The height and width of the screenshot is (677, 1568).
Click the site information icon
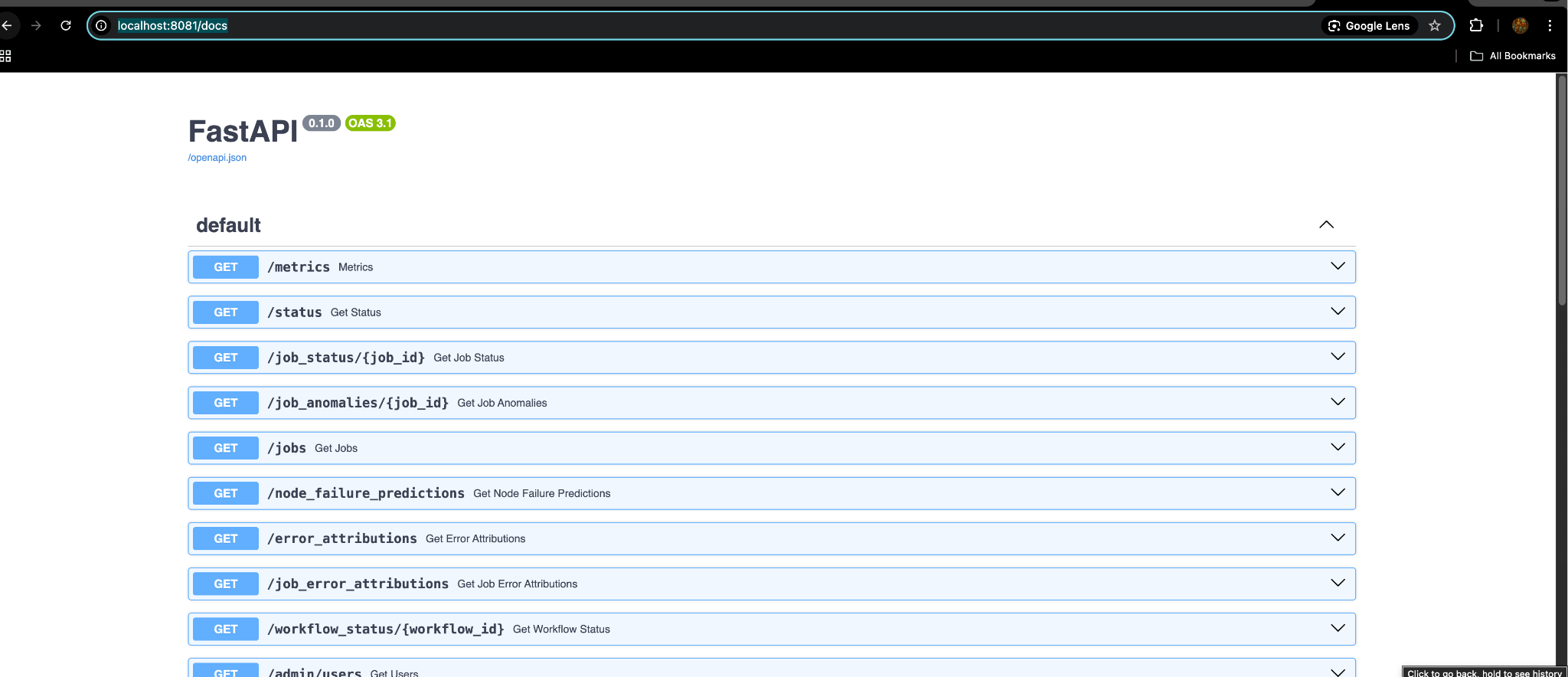[101, 25]
